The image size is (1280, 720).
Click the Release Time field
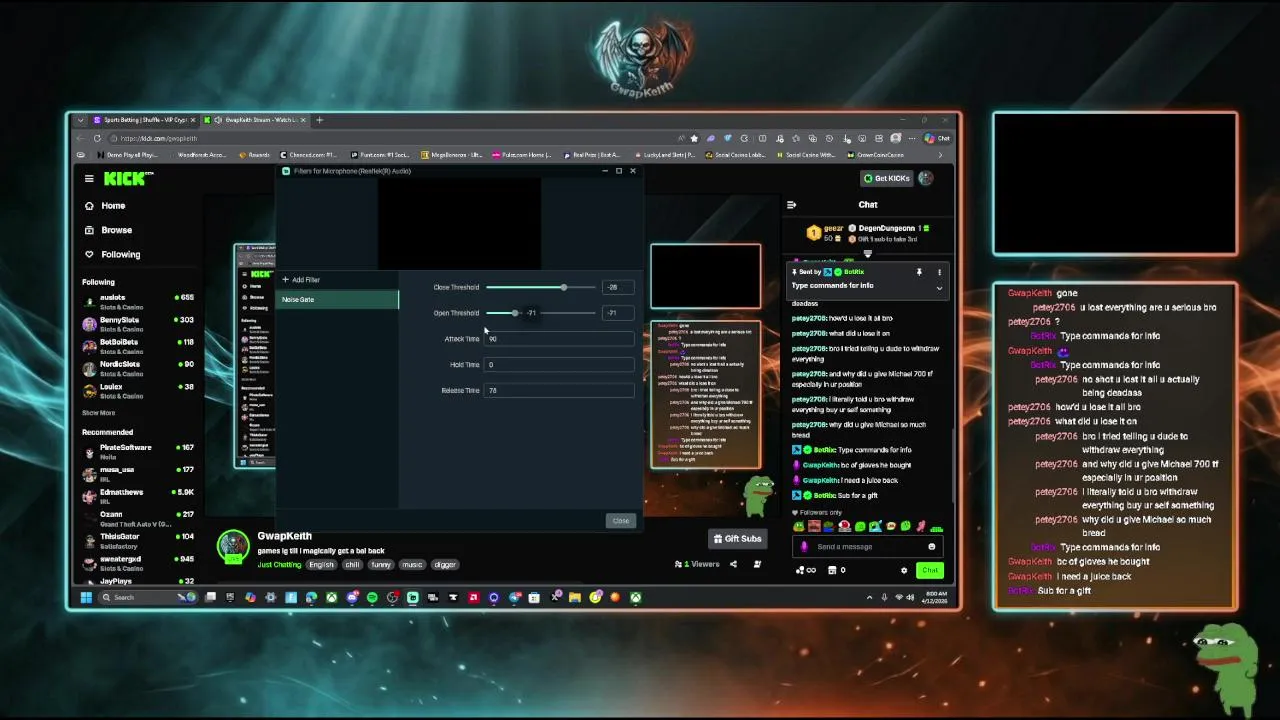[559, 391]
